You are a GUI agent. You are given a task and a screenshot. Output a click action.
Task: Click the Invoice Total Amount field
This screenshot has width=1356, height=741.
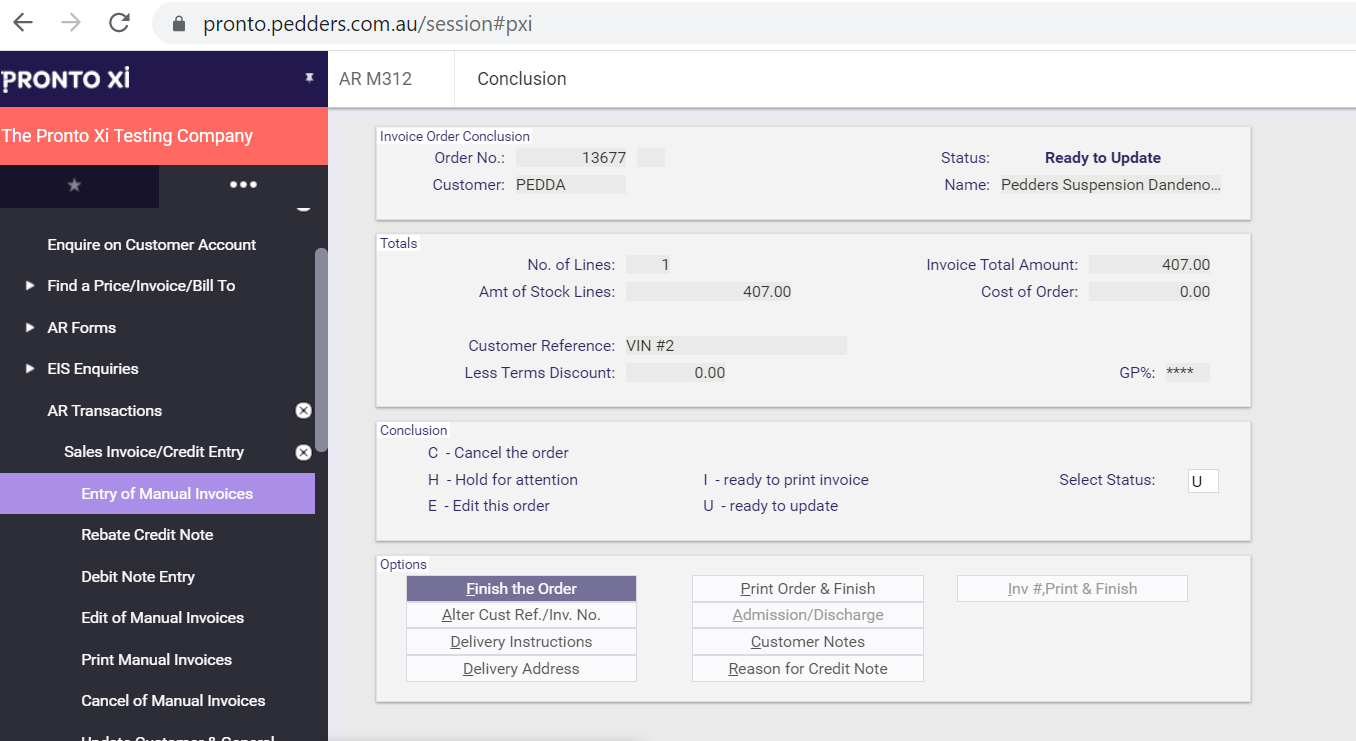pyautogui.click(x=1150, y=265)
